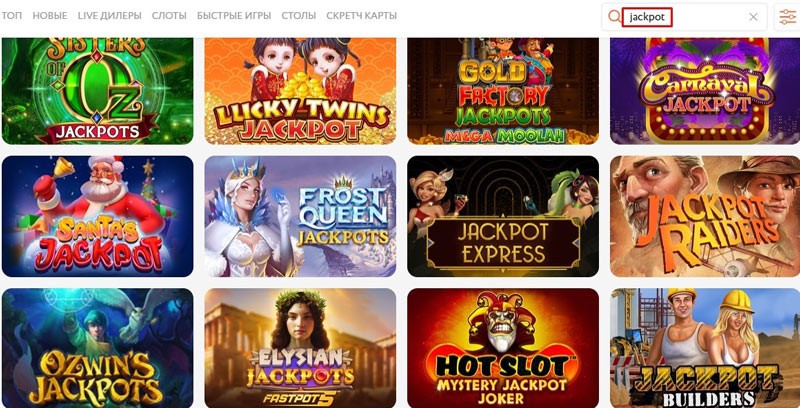Clear the jackpot search text
The width and height of the screenshot is (800, 408).
click(x=753, y=17)
